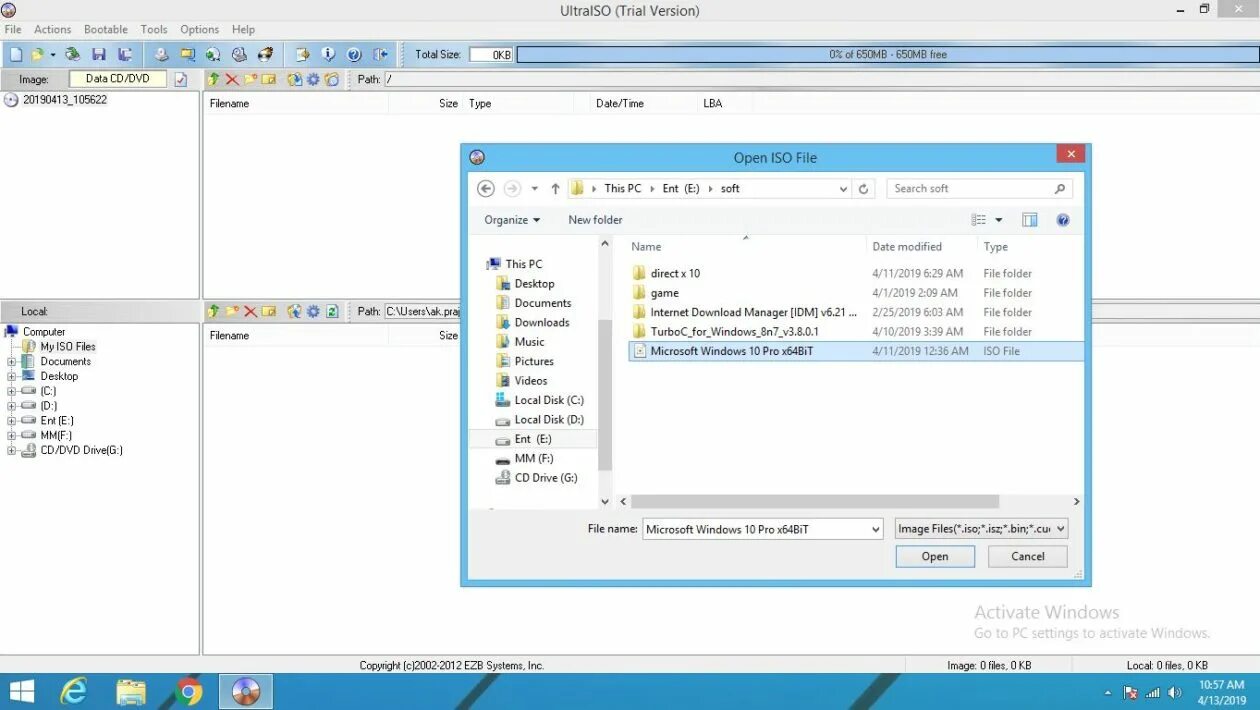Click the dialog help question mark icon
The height and width of the screenshot is (710, 1260).
tap(1063, 220)
